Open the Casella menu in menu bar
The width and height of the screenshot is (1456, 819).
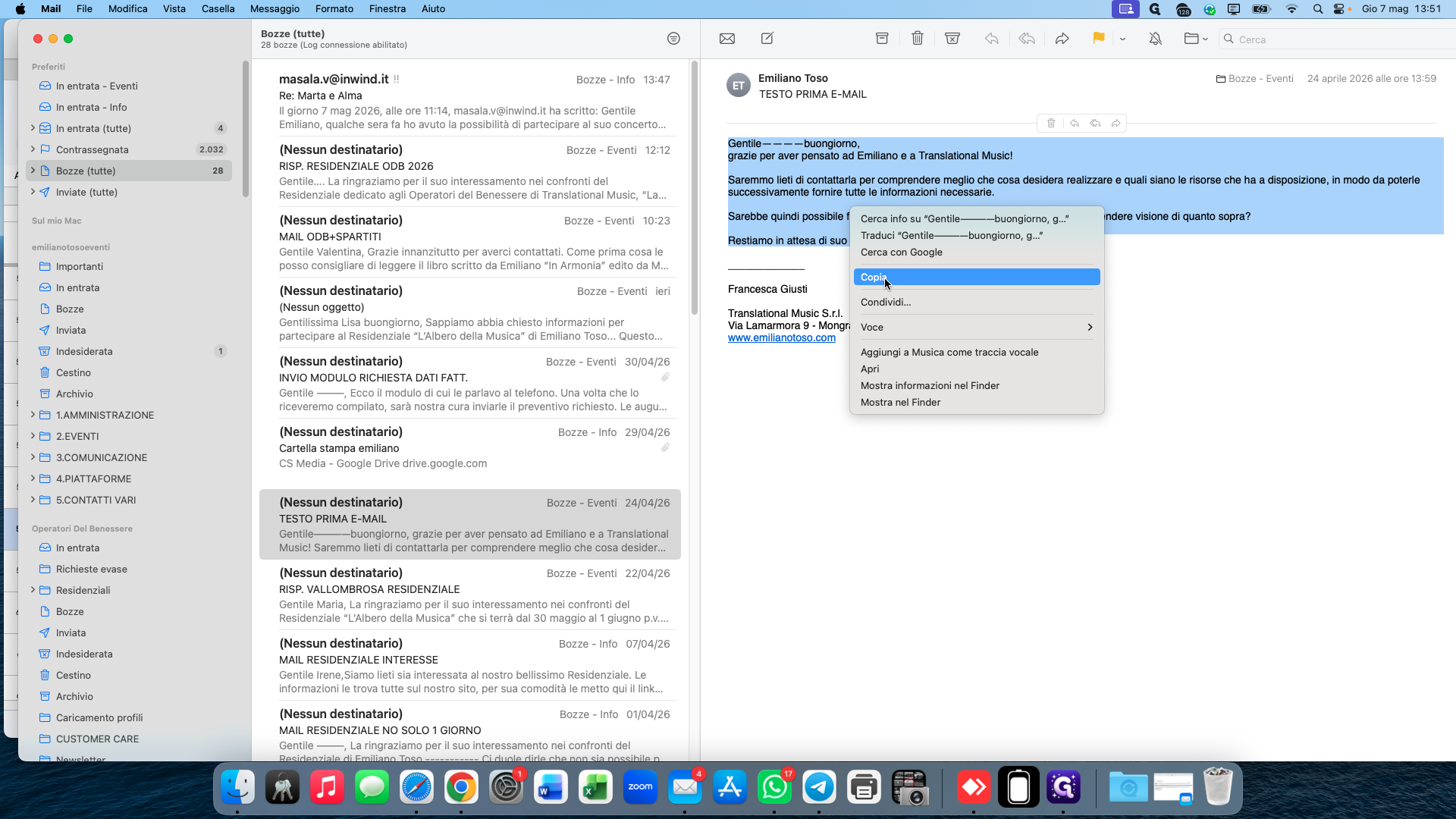(x=218, y=9)
